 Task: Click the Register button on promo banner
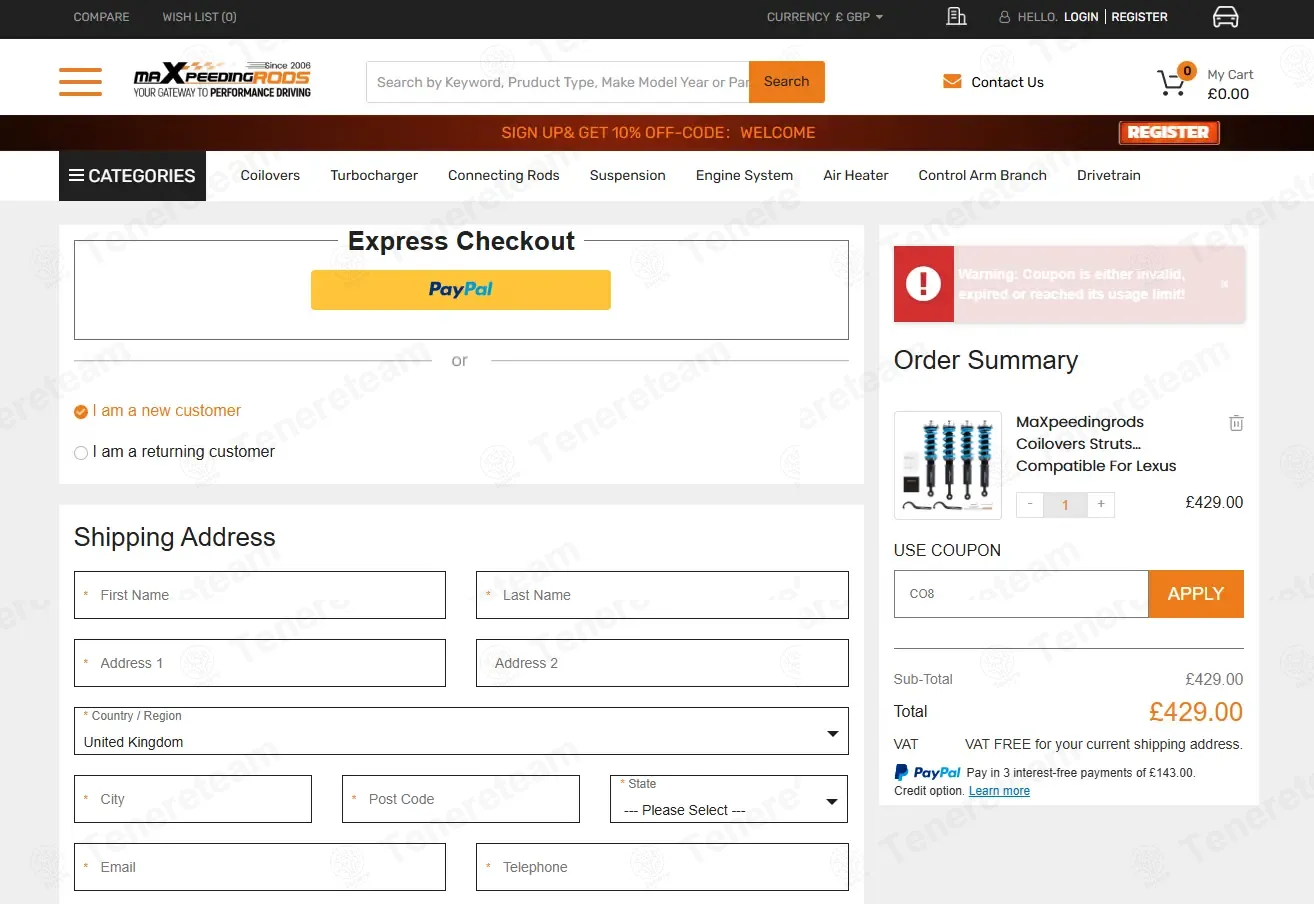pos(1169,132)
